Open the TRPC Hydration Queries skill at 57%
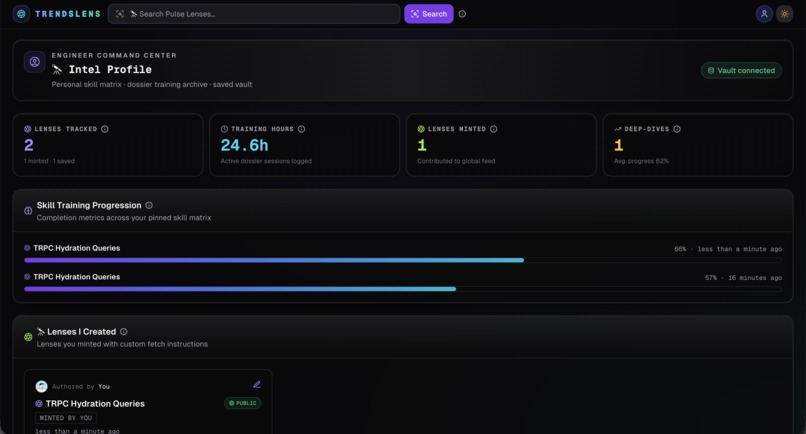 click(x=77, y=277)
